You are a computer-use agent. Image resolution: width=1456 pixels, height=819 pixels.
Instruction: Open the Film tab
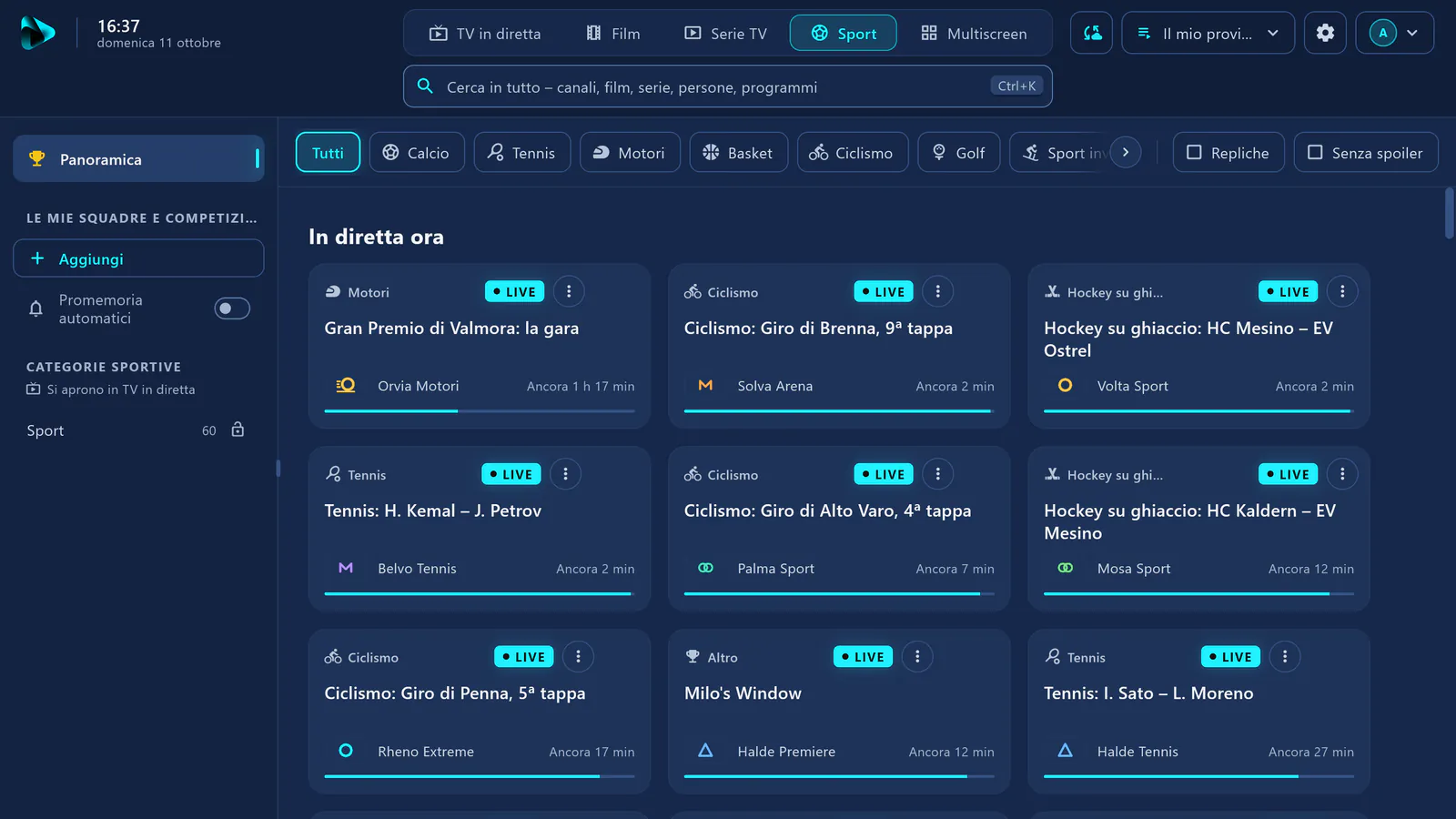pos(613,34)
